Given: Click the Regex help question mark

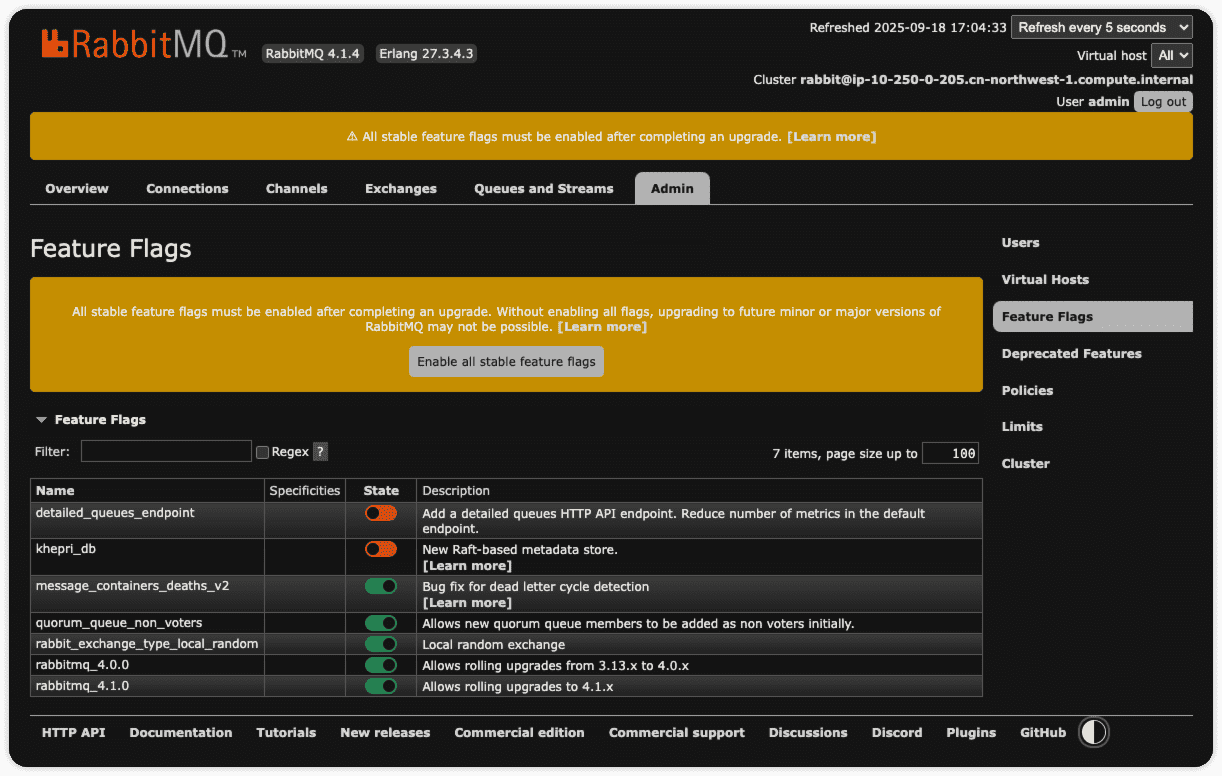Looking at the screenshot, I should (320, 452).
